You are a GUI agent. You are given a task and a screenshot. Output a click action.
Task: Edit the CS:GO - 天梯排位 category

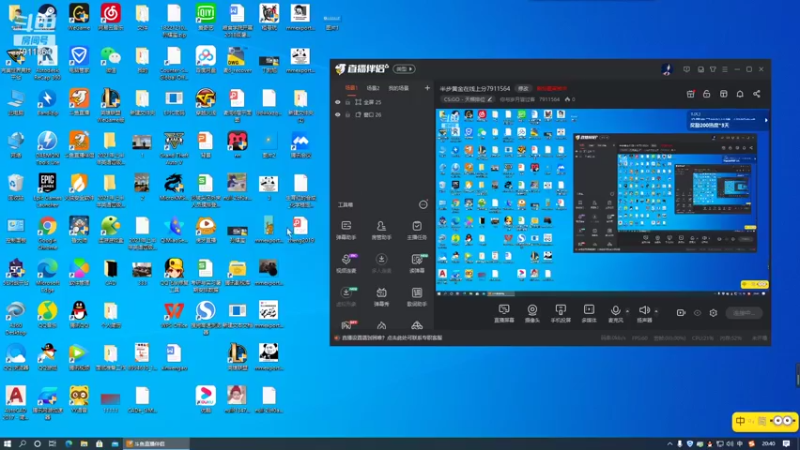[x=467, y=99]
